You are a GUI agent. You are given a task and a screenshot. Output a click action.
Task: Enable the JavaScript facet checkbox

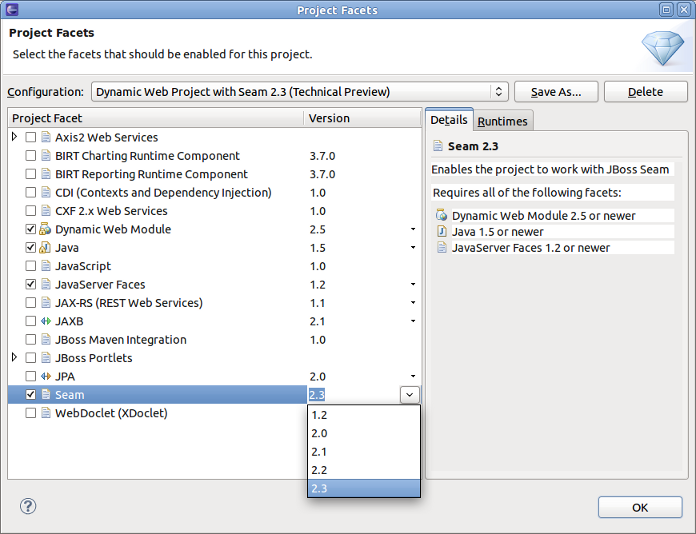31,266
